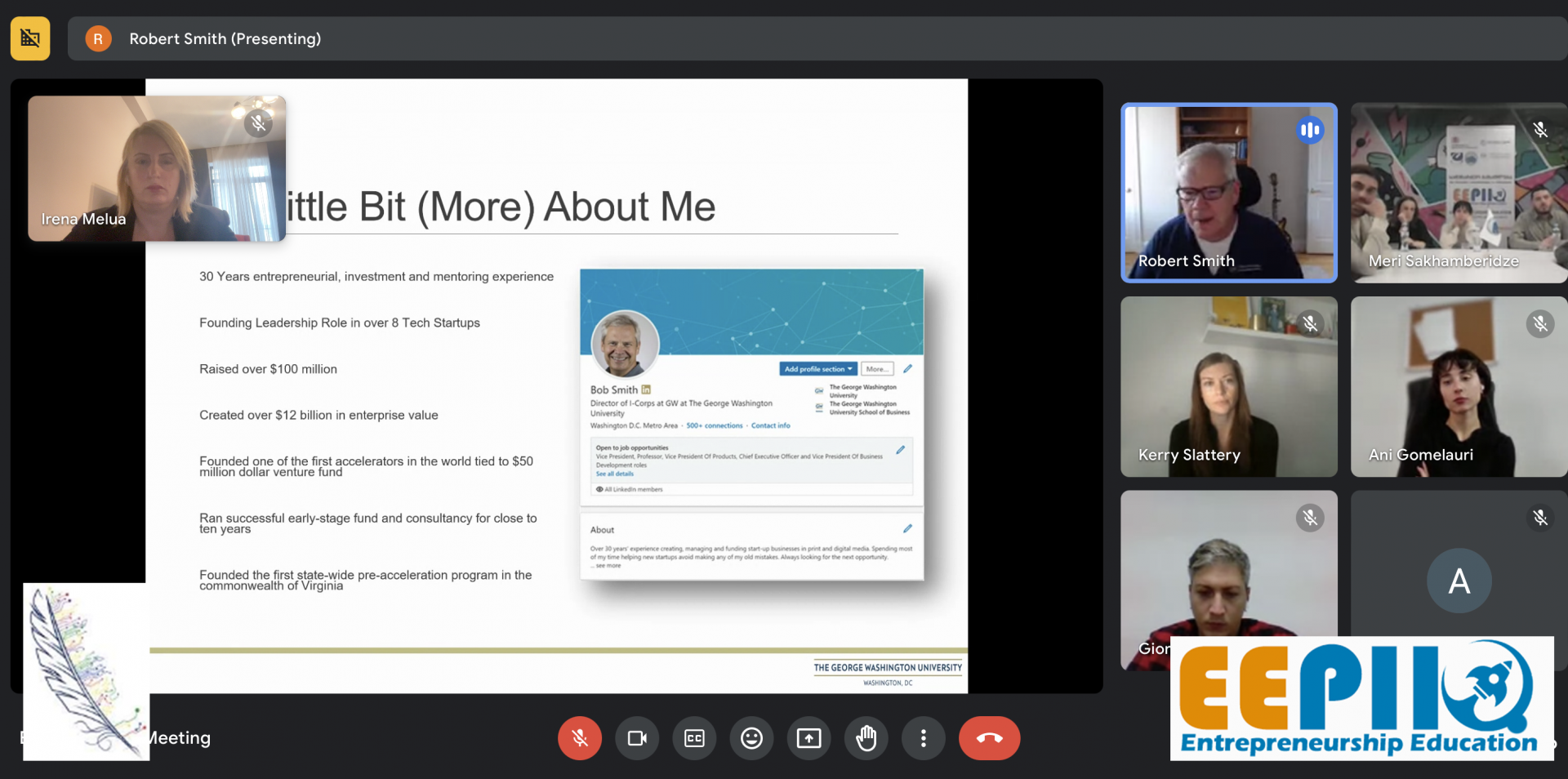Click the muted mic icon on Irena Melua's tile
The height and width of the screenshot is (779, 1568).
(x=258, y=123)
